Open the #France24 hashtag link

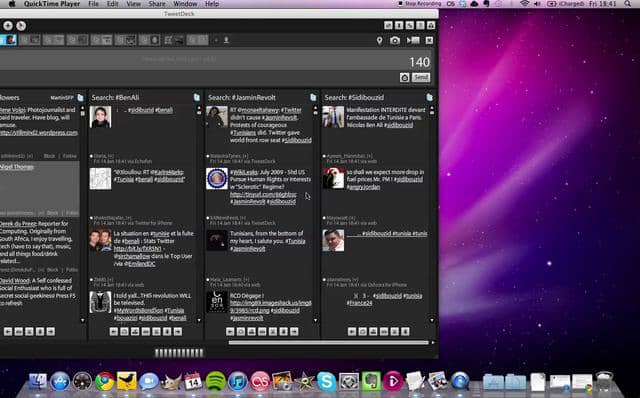pyautogui.click(x=359, y=303)
